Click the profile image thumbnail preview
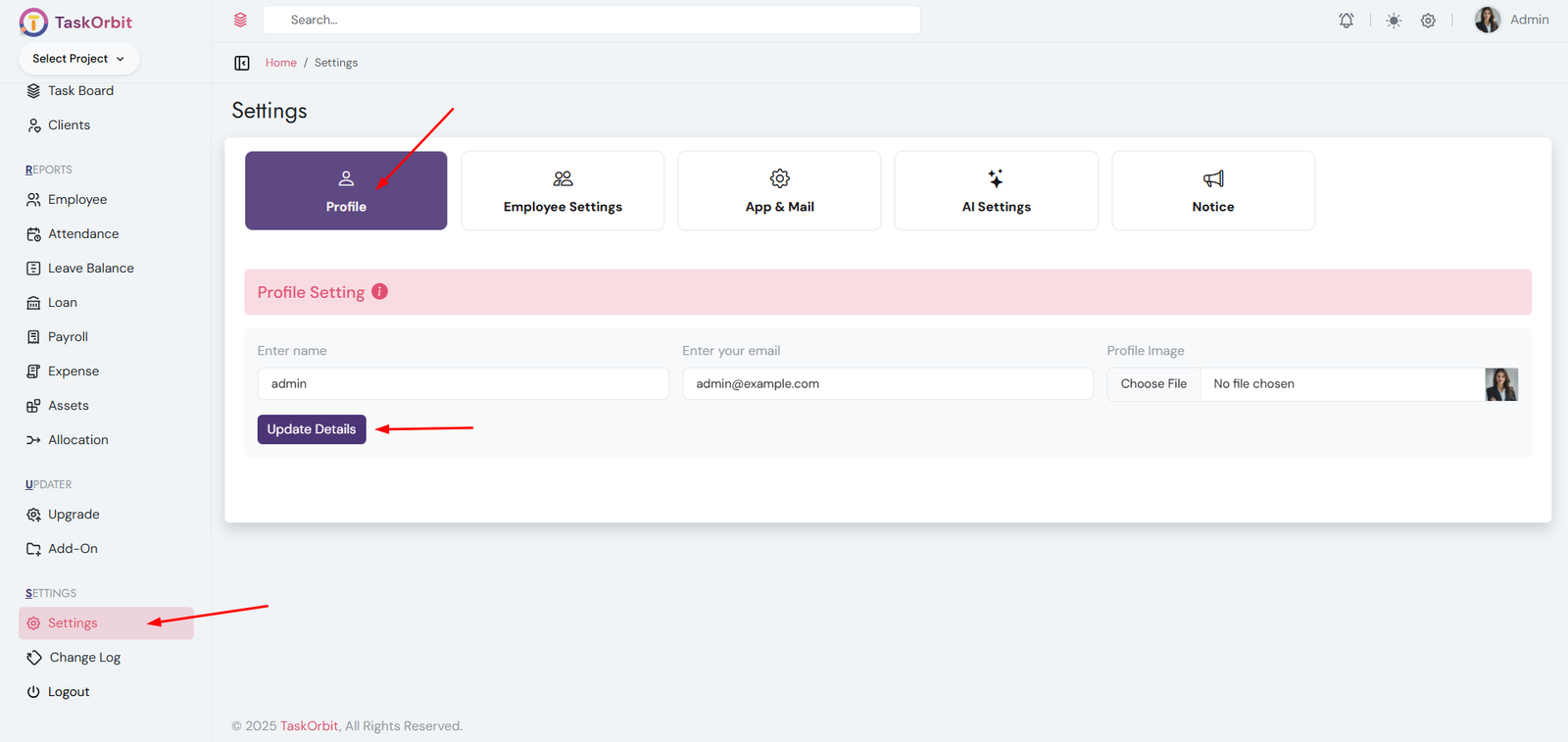The height and width of the screenshot is (742, 1568). click(1500, 384)
